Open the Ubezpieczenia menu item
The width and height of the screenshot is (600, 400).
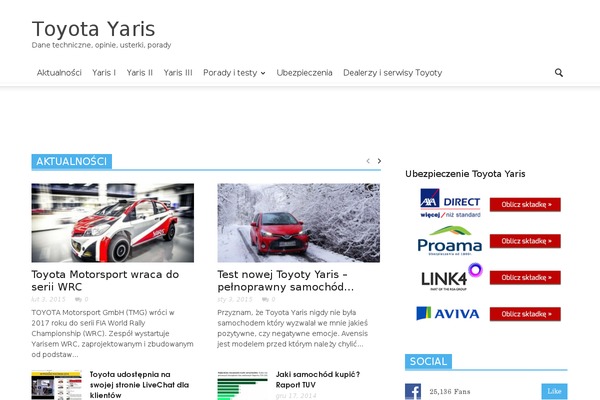[x=304, y=73]
